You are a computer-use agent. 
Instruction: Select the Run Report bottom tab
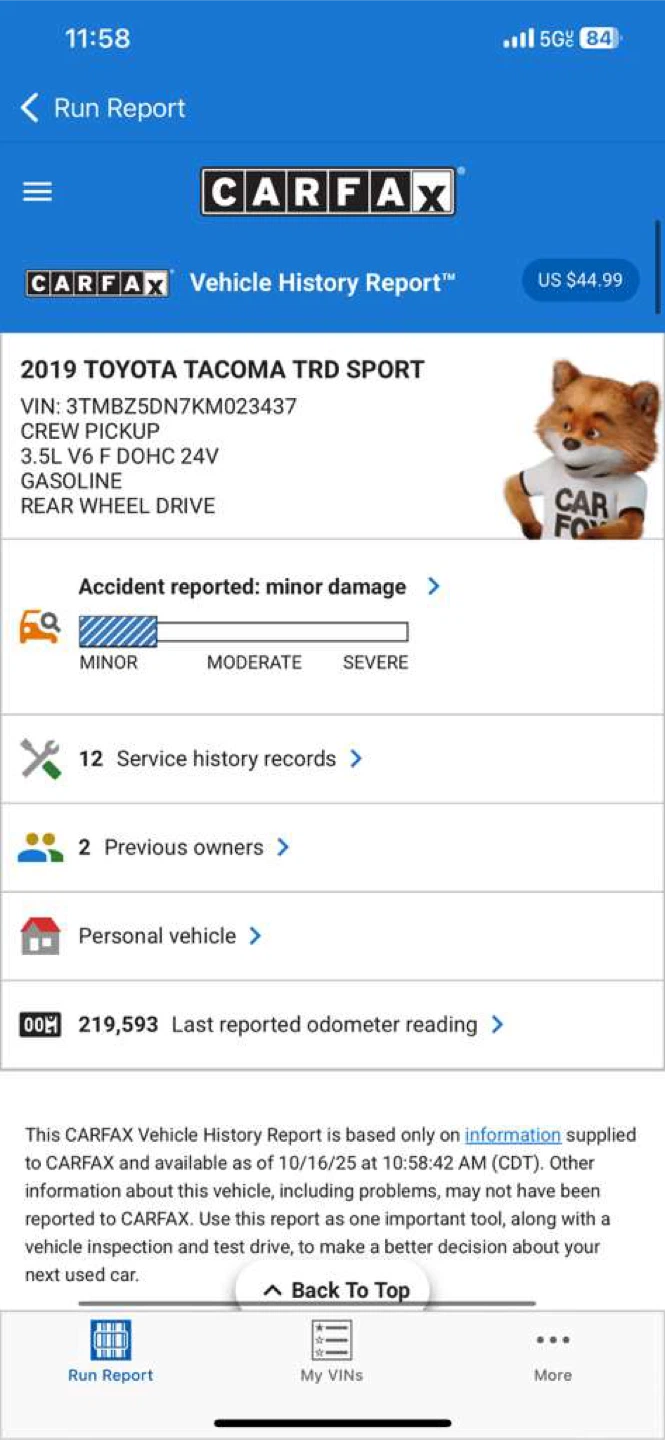tap(111, 1352)
